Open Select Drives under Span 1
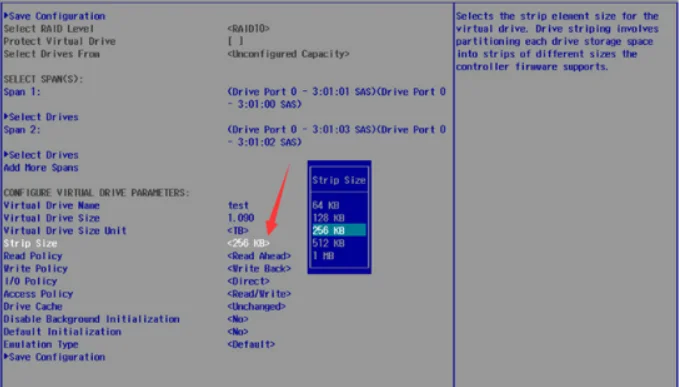679x387 pixels. (41, 117)
